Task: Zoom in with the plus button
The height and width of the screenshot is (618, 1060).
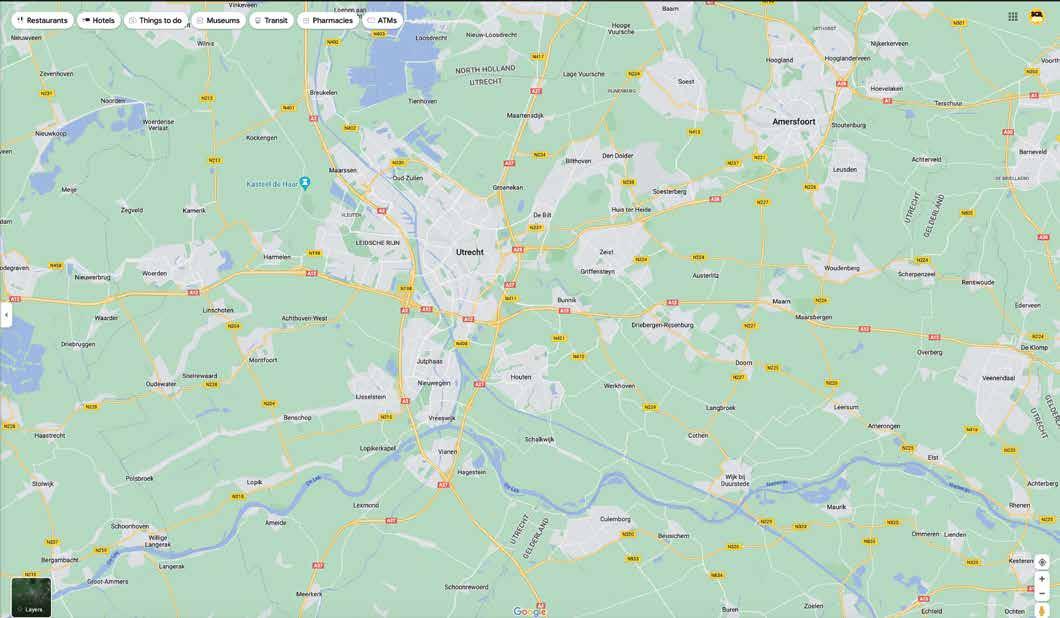Action: click(x=1042, y=579)
